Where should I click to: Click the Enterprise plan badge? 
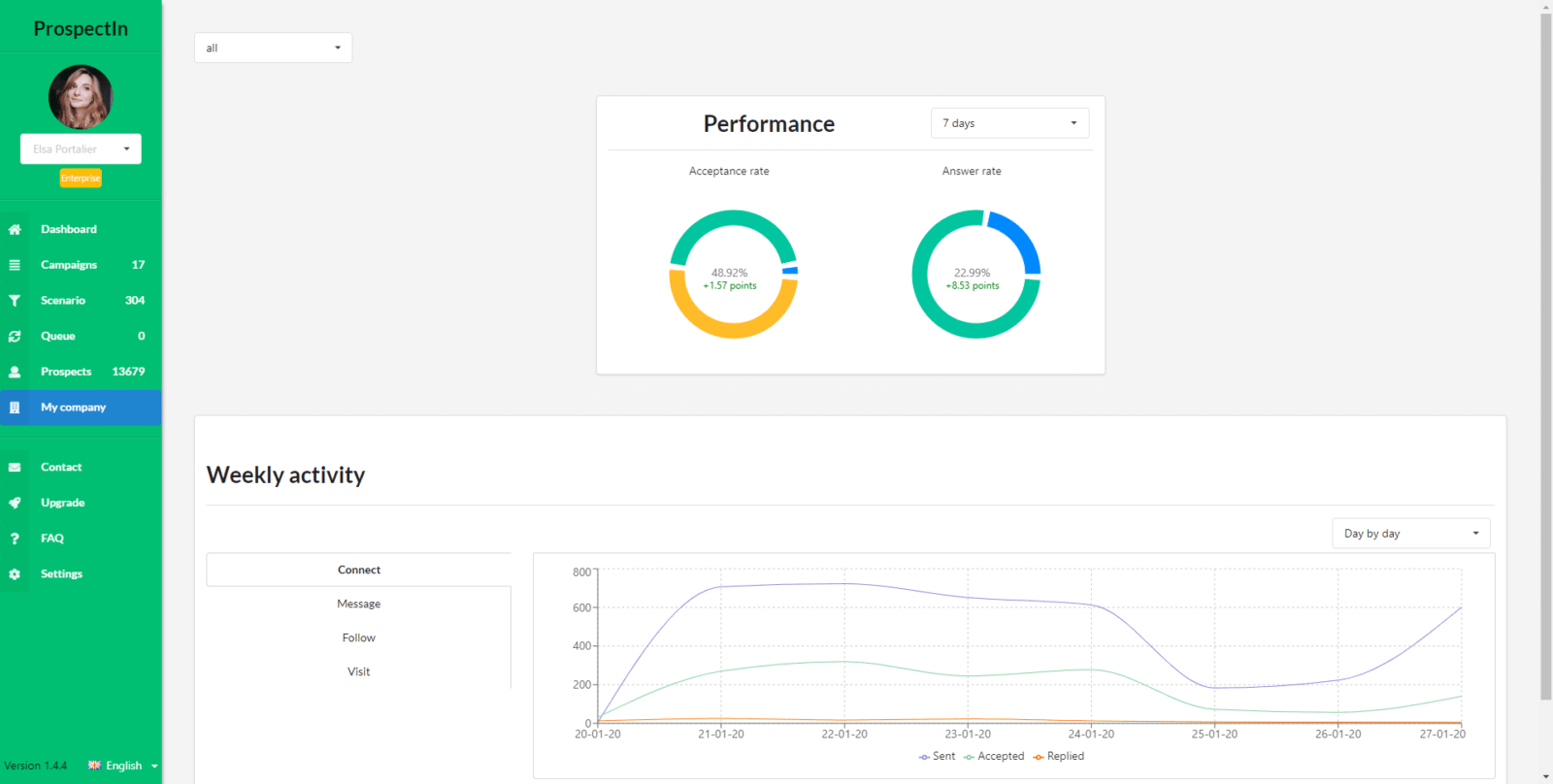click(81, 179)
